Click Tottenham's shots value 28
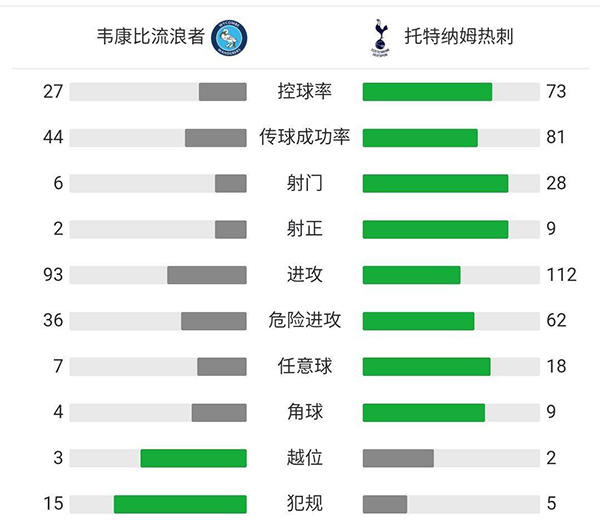Viewport: 600px width, 523px height. click(x=557, y=183)
